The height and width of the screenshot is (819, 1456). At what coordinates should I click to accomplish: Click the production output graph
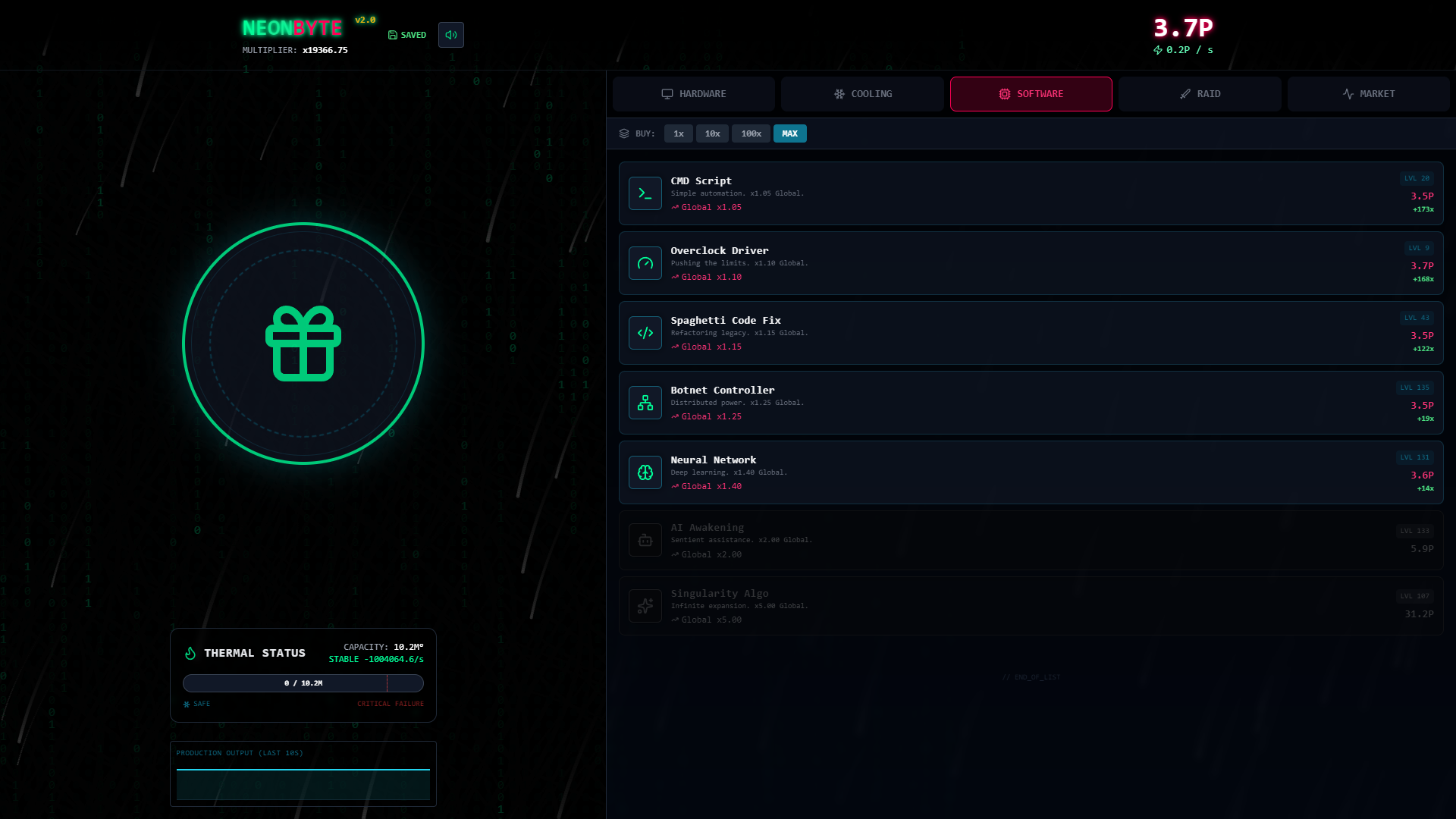tap(303, 783)
